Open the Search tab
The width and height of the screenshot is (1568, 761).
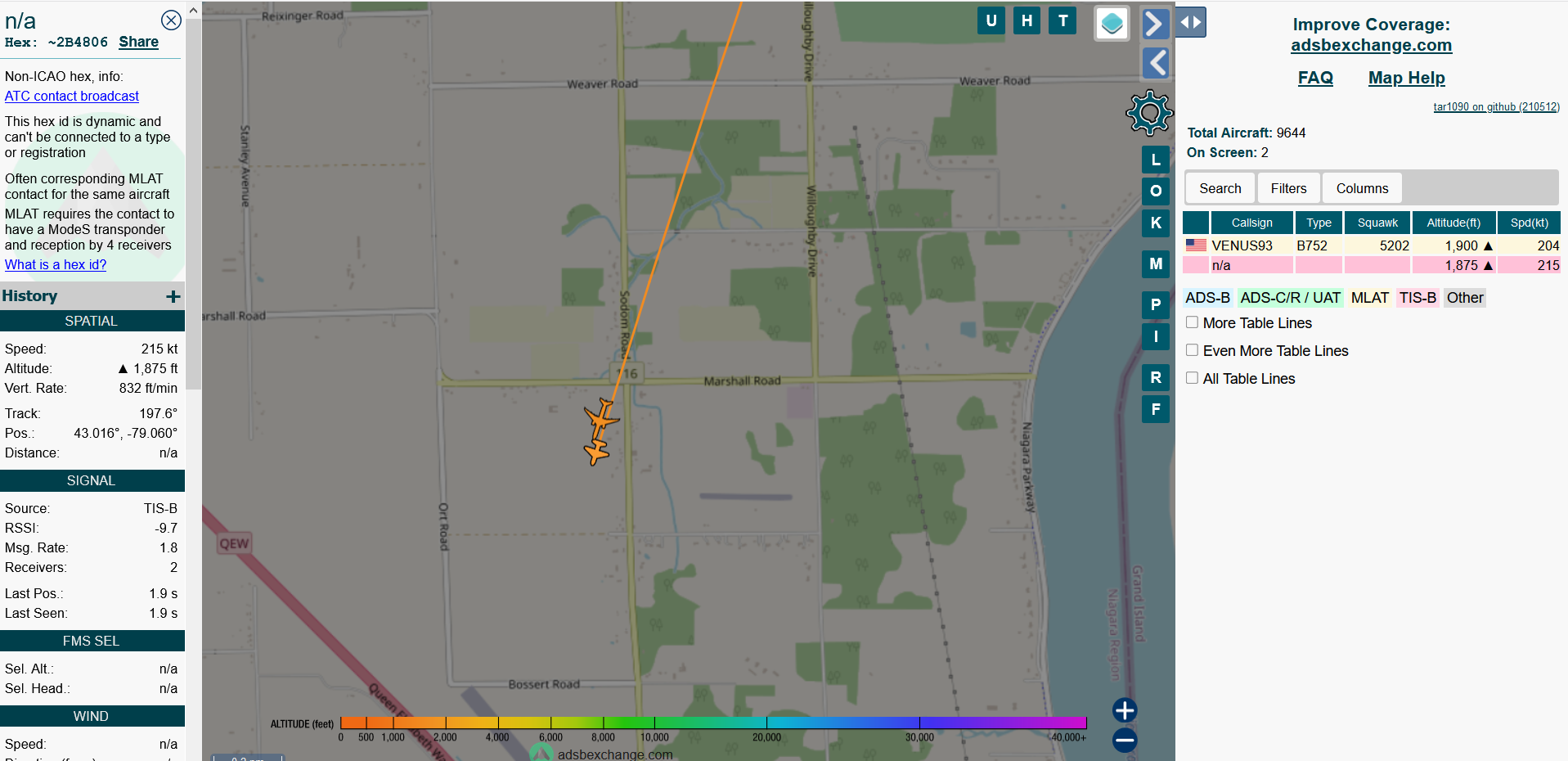[x=1220, y=188]
